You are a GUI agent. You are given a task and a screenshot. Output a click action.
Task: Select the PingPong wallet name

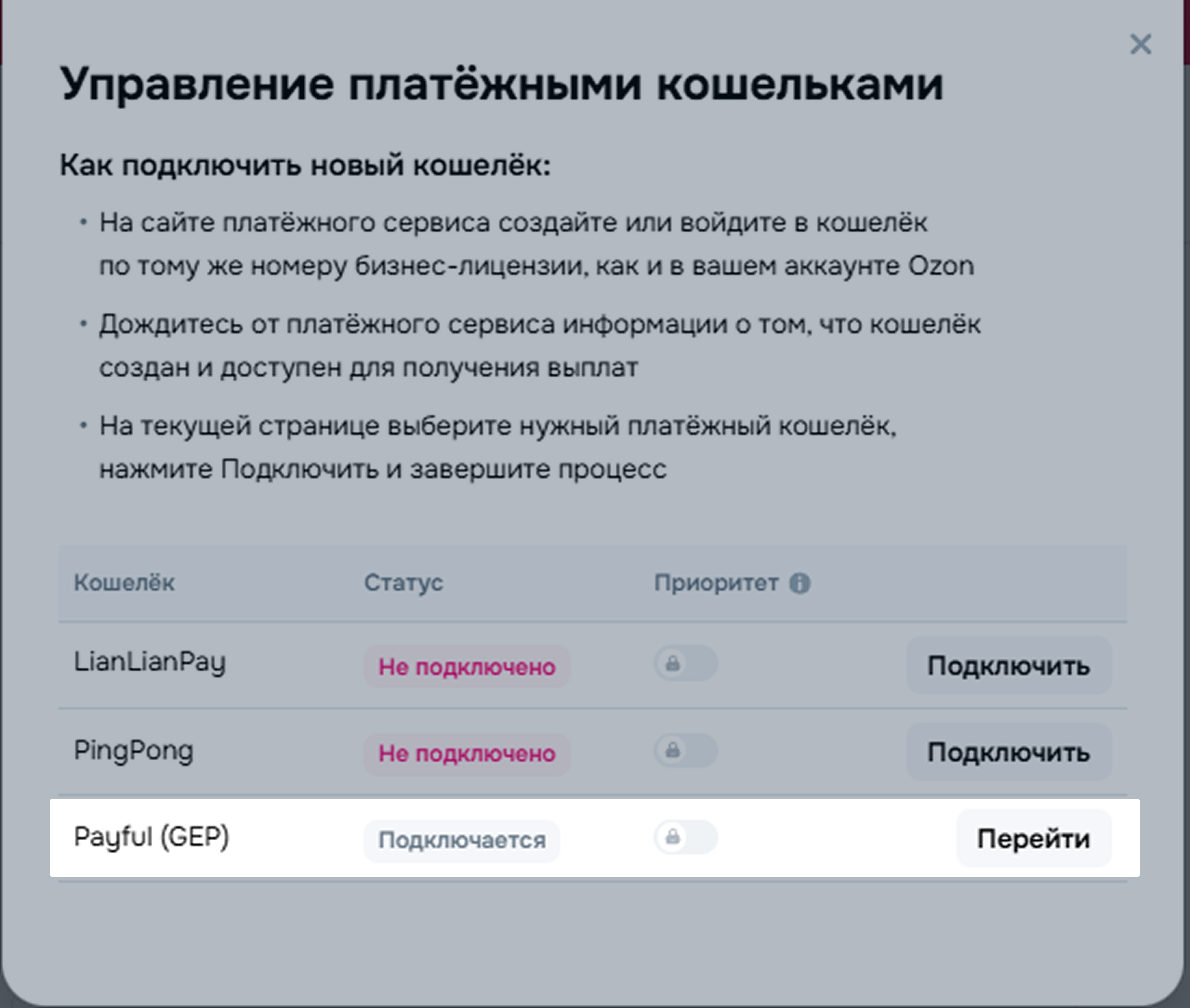click(x=134, y=750)
